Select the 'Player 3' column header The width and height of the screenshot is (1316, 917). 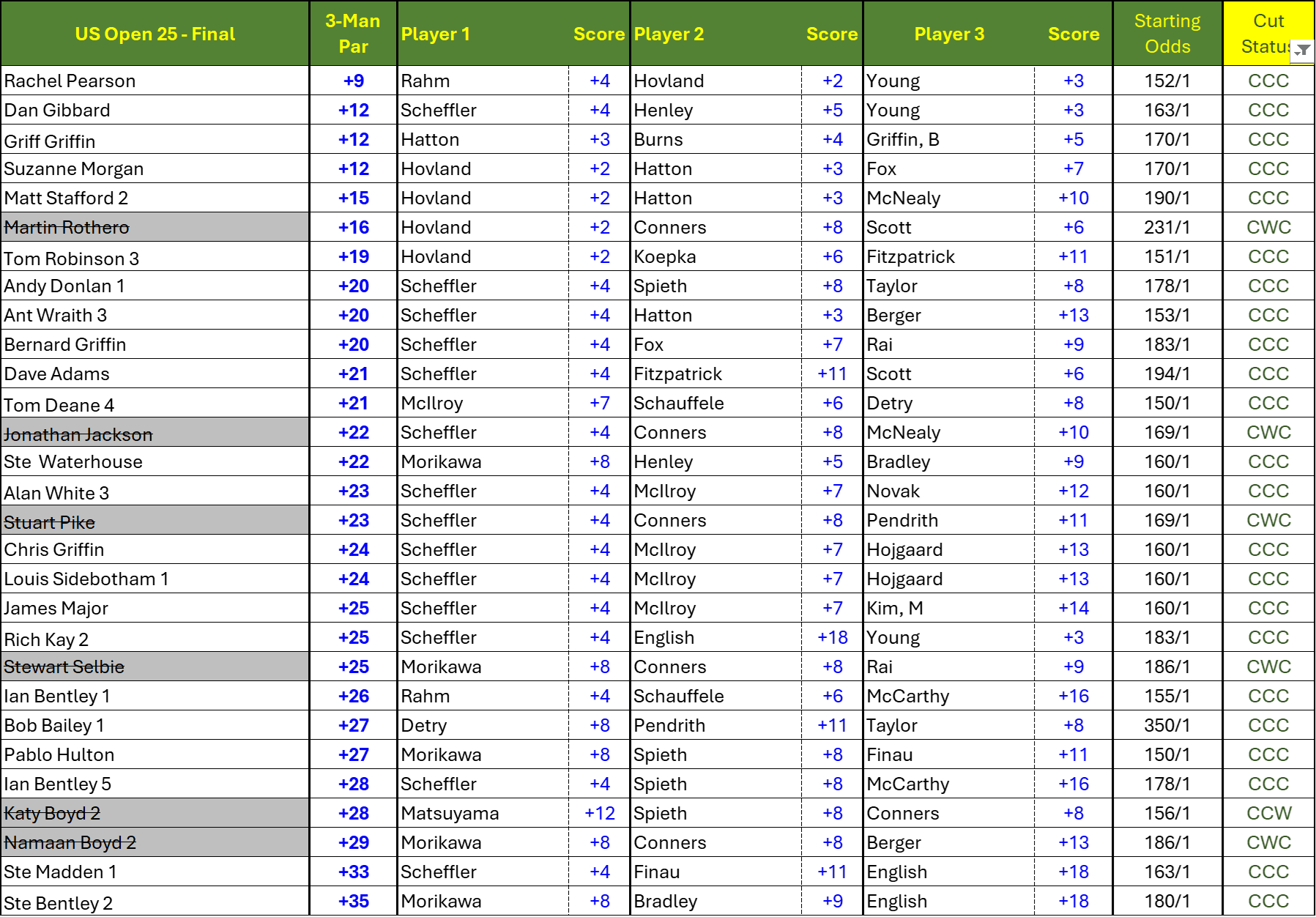coord(949,34)
